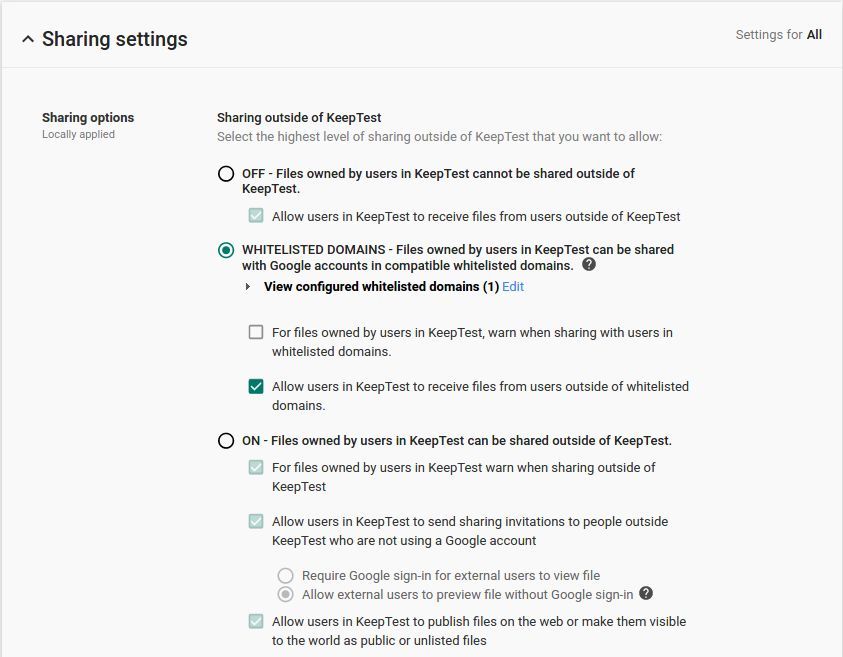The width and height of the screenshot is (843, 657).
Task: Click Sharing settings heading text
Action: (x=115, y=39)
